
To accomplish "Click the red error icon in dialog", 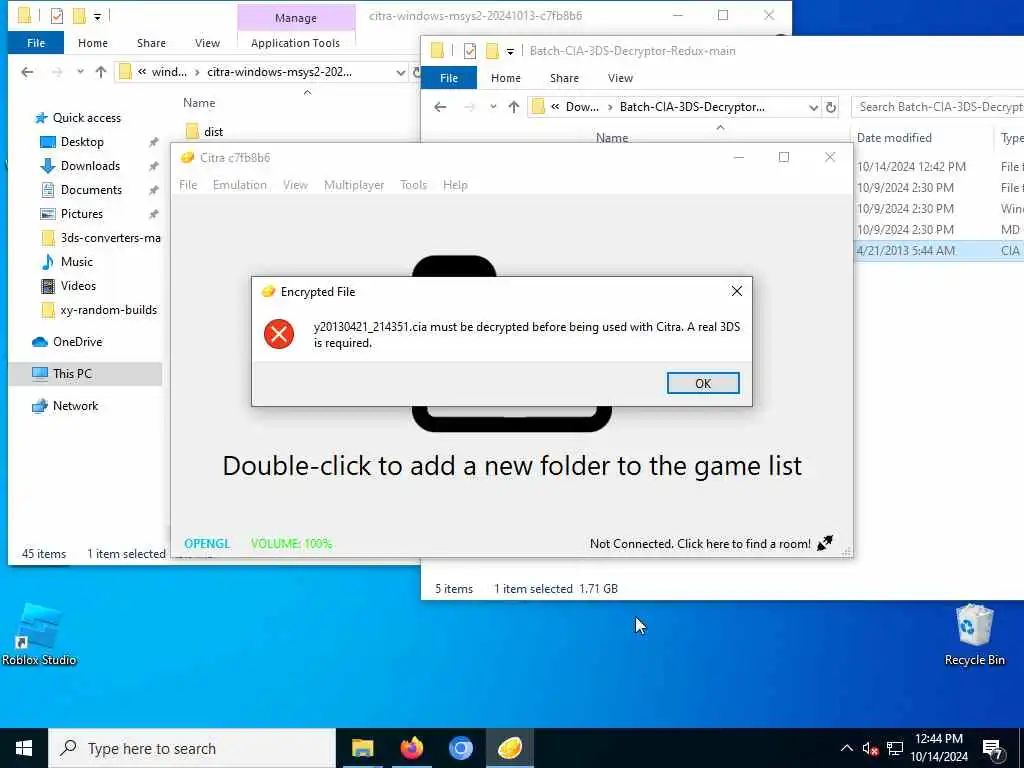I will point(279,334).
